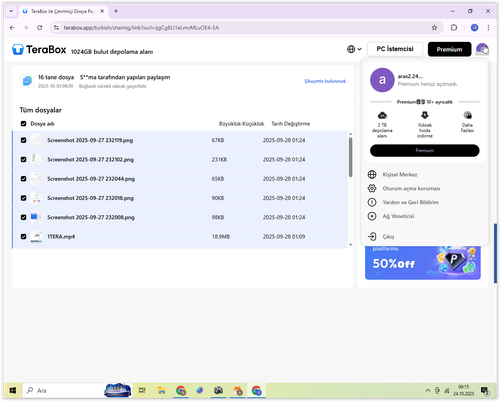Open thumbnail of 1TERA.mp4 video

pos(36,237)
